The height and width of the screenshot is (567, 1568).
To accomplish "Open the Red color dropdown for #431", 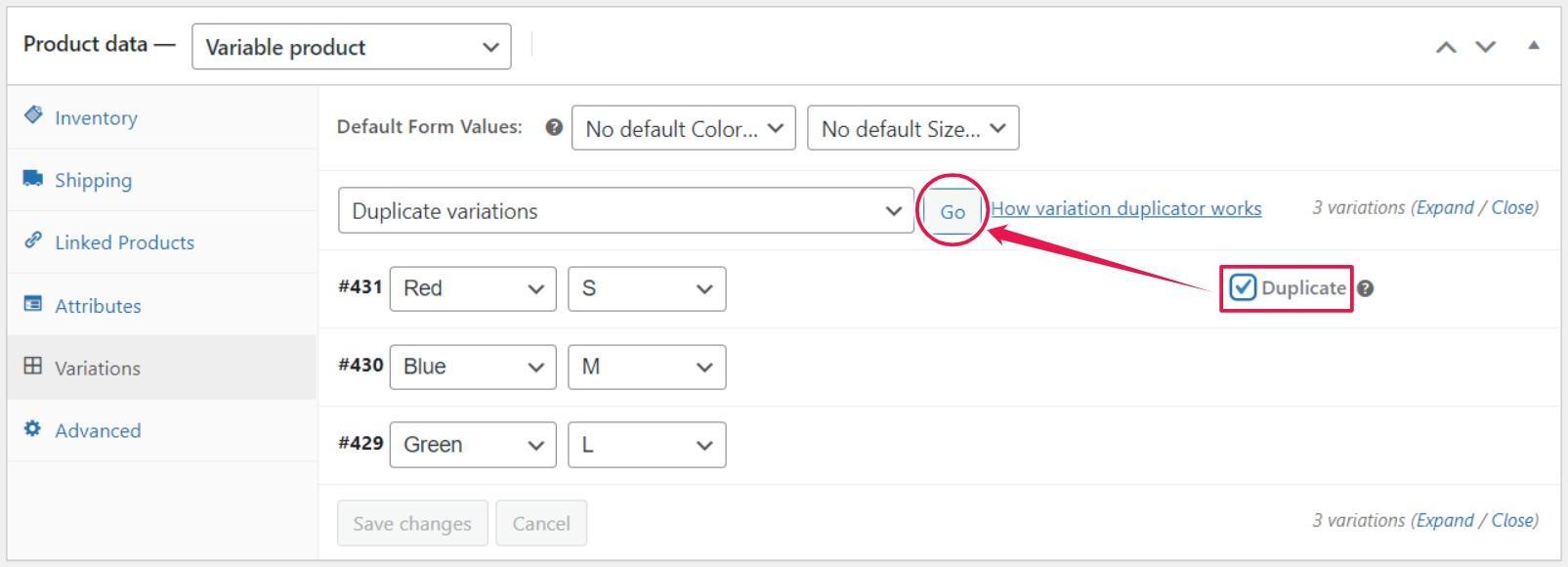I will pyautogui.click(x=473, y=288).
